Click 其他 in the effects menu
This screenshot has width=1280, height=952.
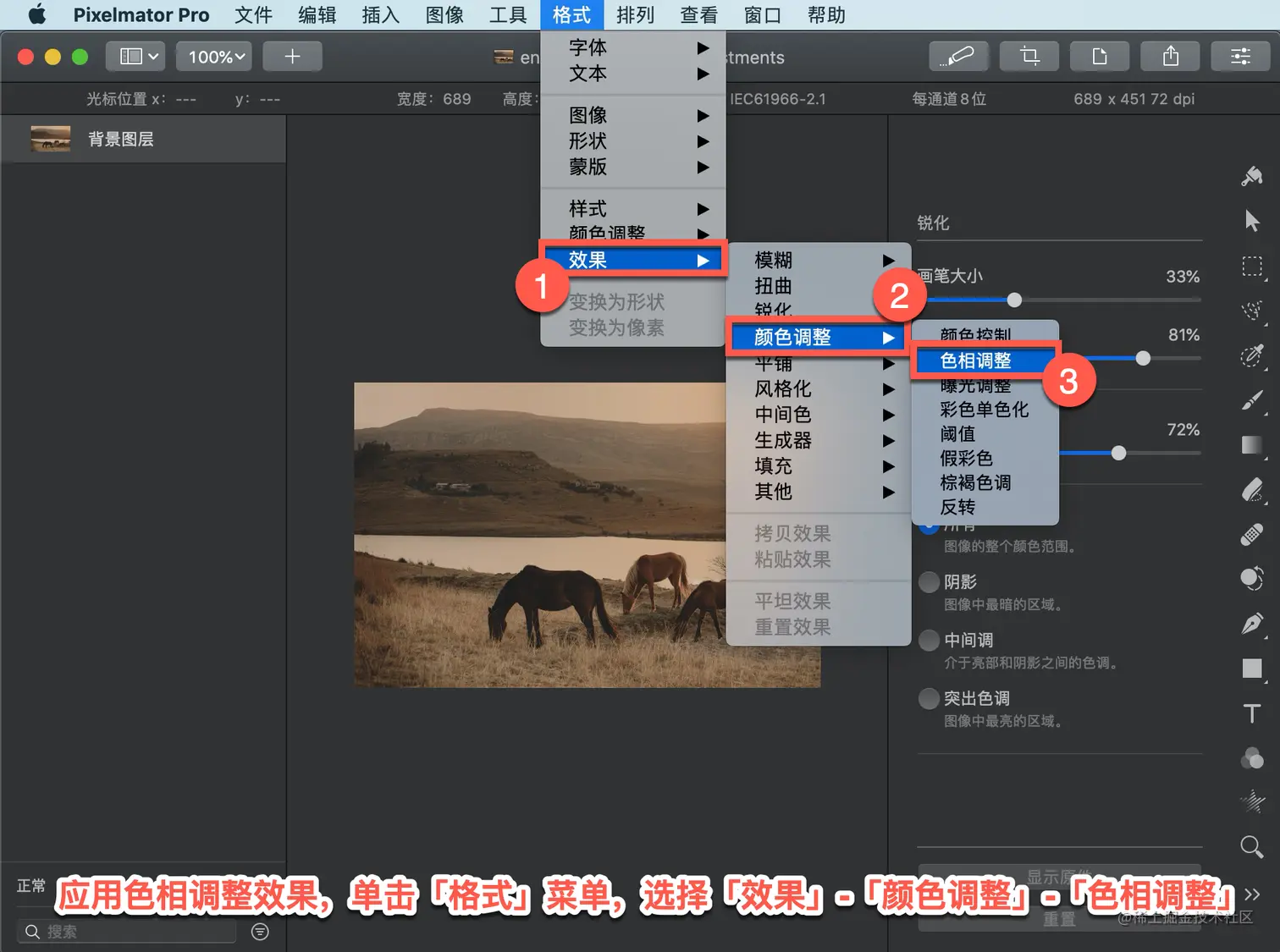point(819,492)
